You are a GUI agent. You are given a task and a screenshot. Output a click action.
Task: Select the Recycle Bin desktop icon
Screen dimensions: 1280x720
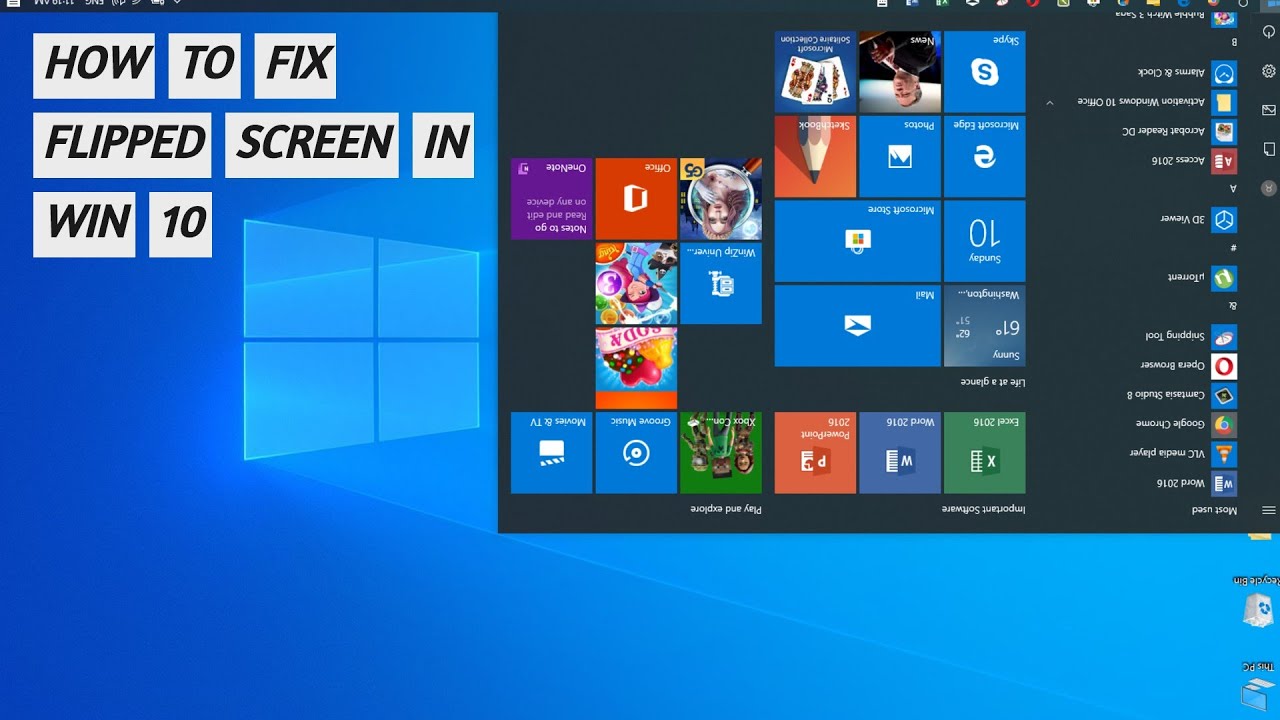[x=1257, y=601]
